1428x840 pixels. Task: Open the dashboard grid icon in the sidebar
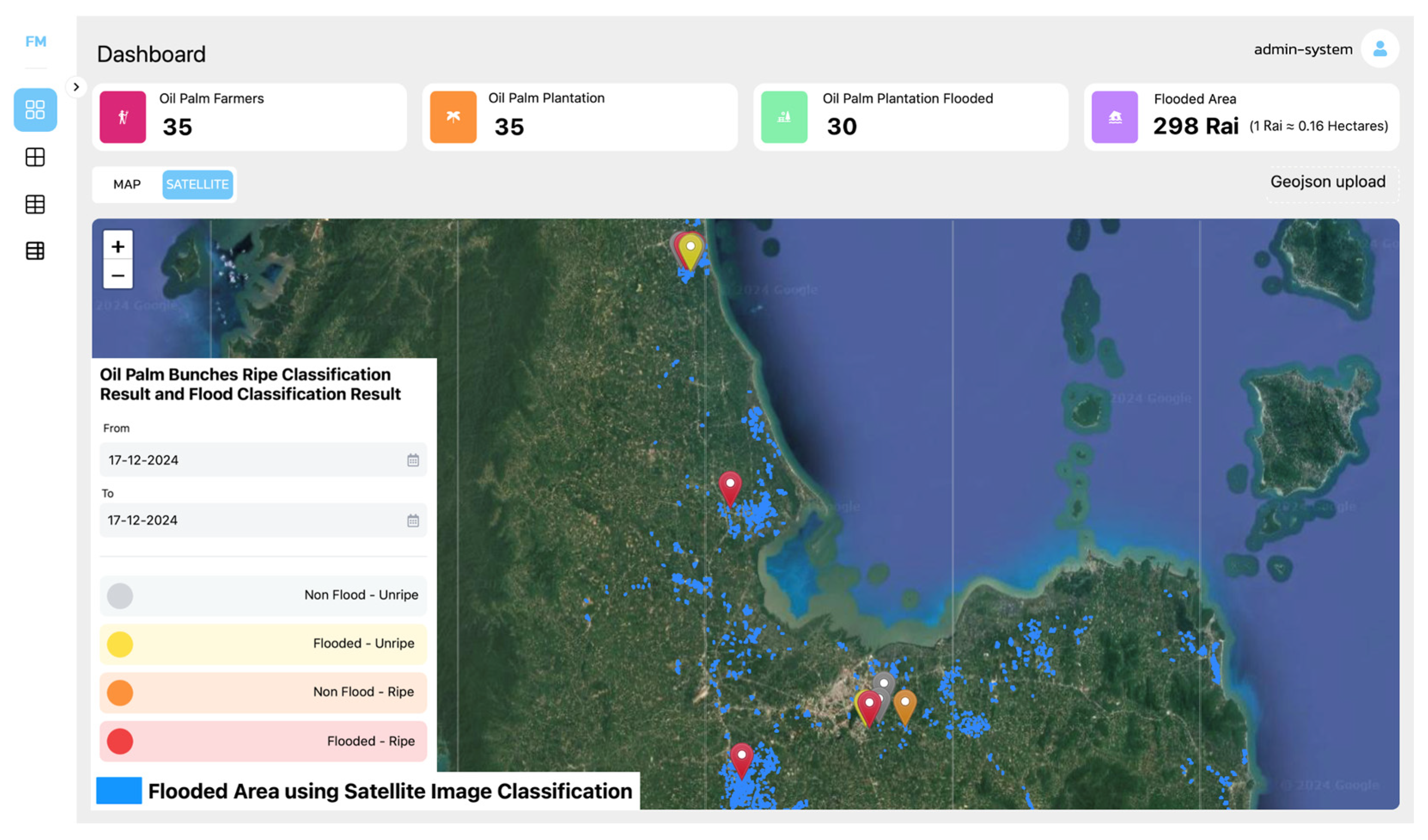pyautogui.click(x=35, y=110)
